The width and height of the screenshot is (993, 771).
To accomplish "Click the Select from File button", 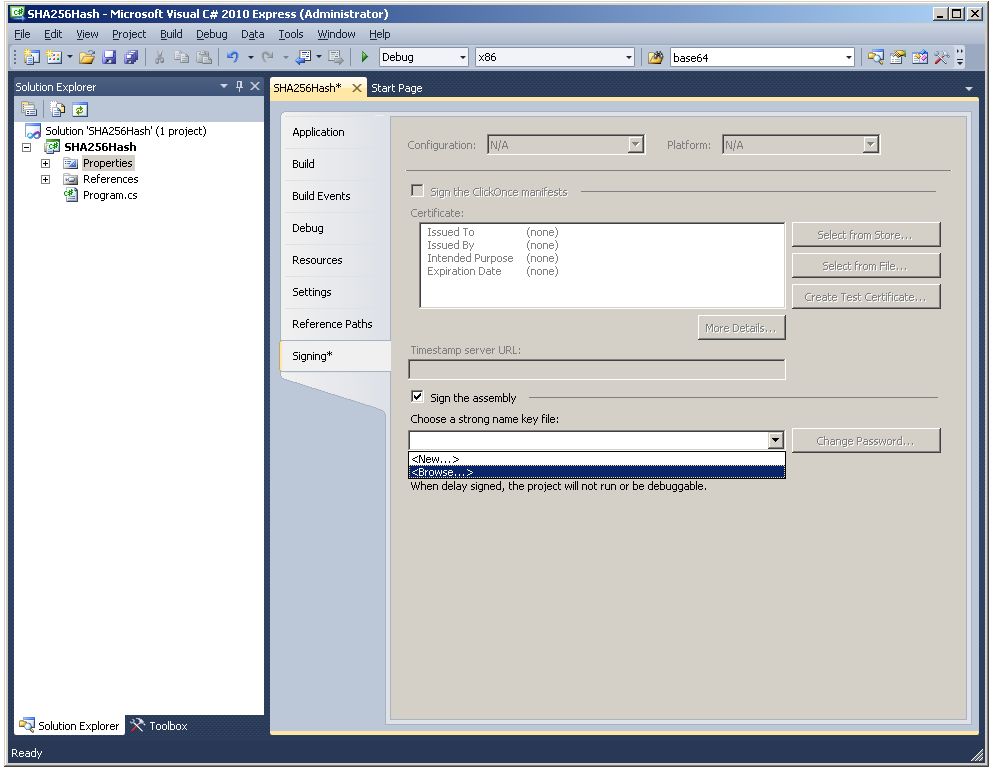I will tap(866, 266).
